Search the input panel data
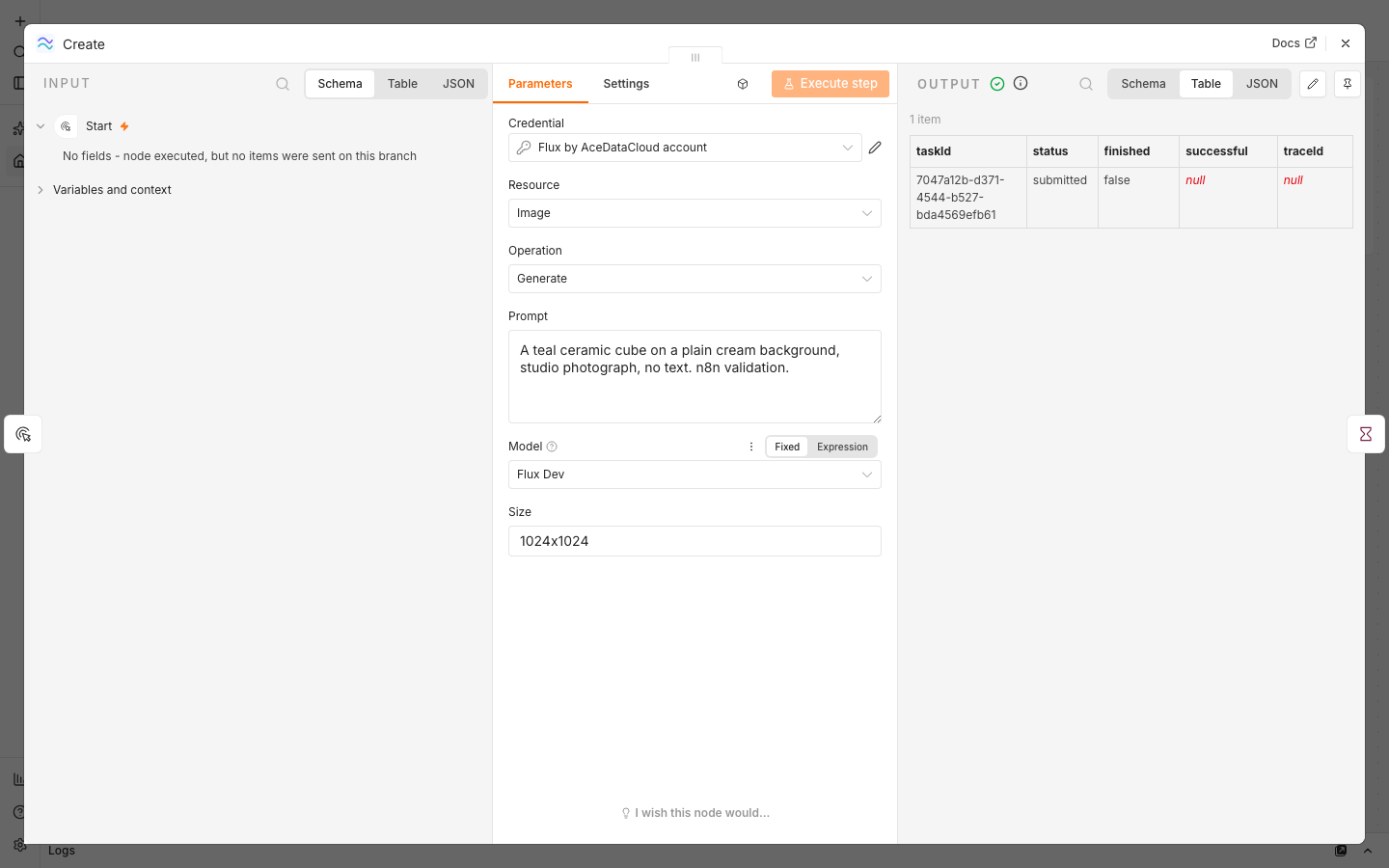The image size is (1389, 868). coord(283,84)
